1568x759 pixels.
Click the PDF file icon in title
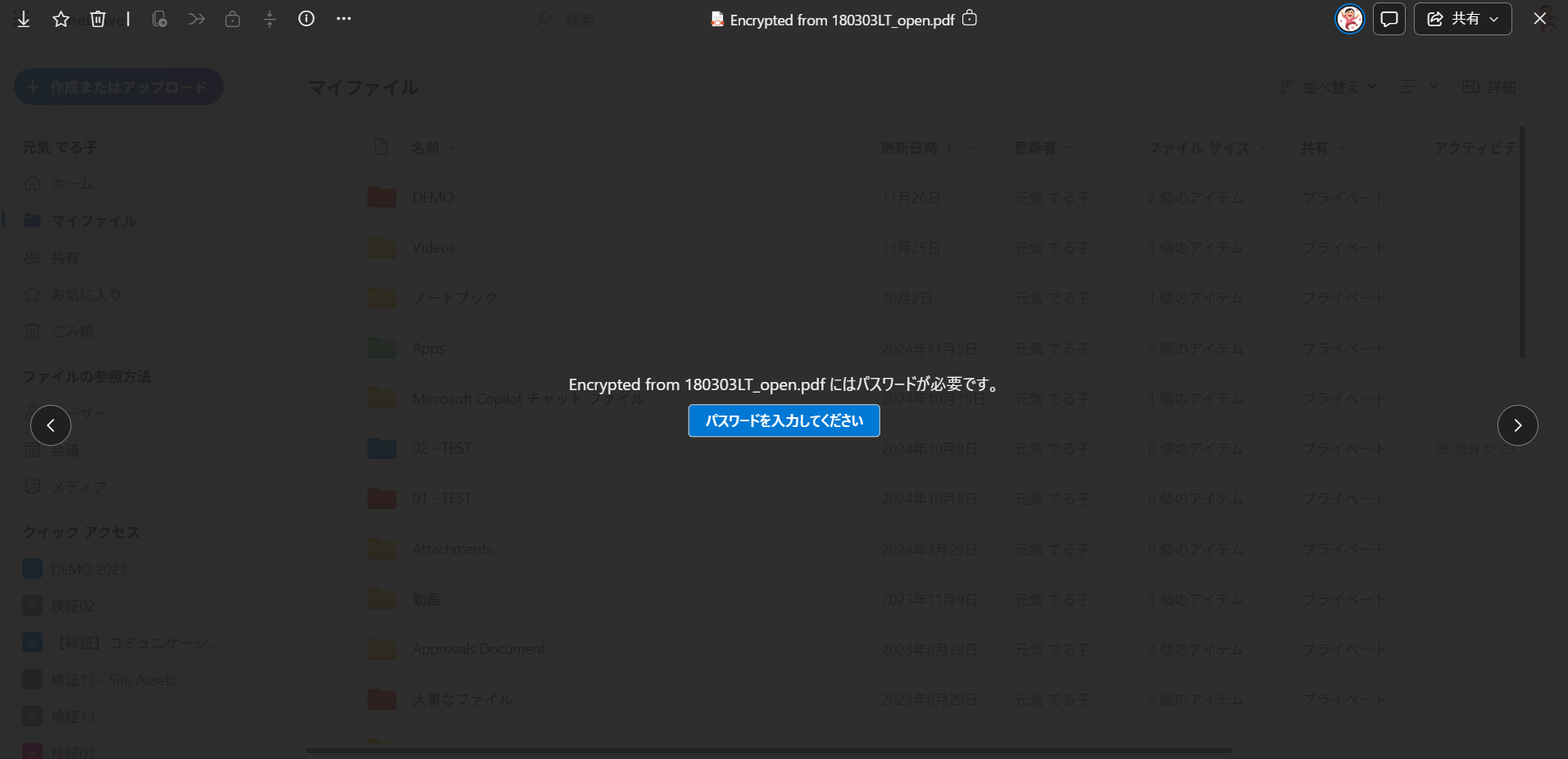[717, 20]
